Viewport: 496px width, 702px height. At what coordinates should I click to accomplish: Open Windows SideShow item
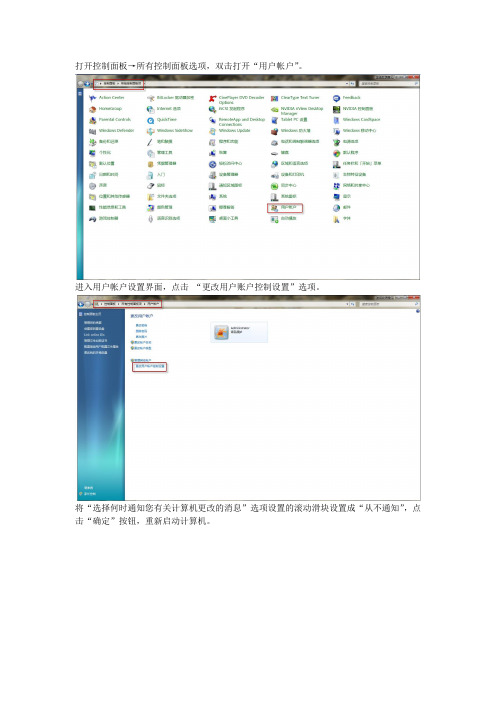(170, 131)
